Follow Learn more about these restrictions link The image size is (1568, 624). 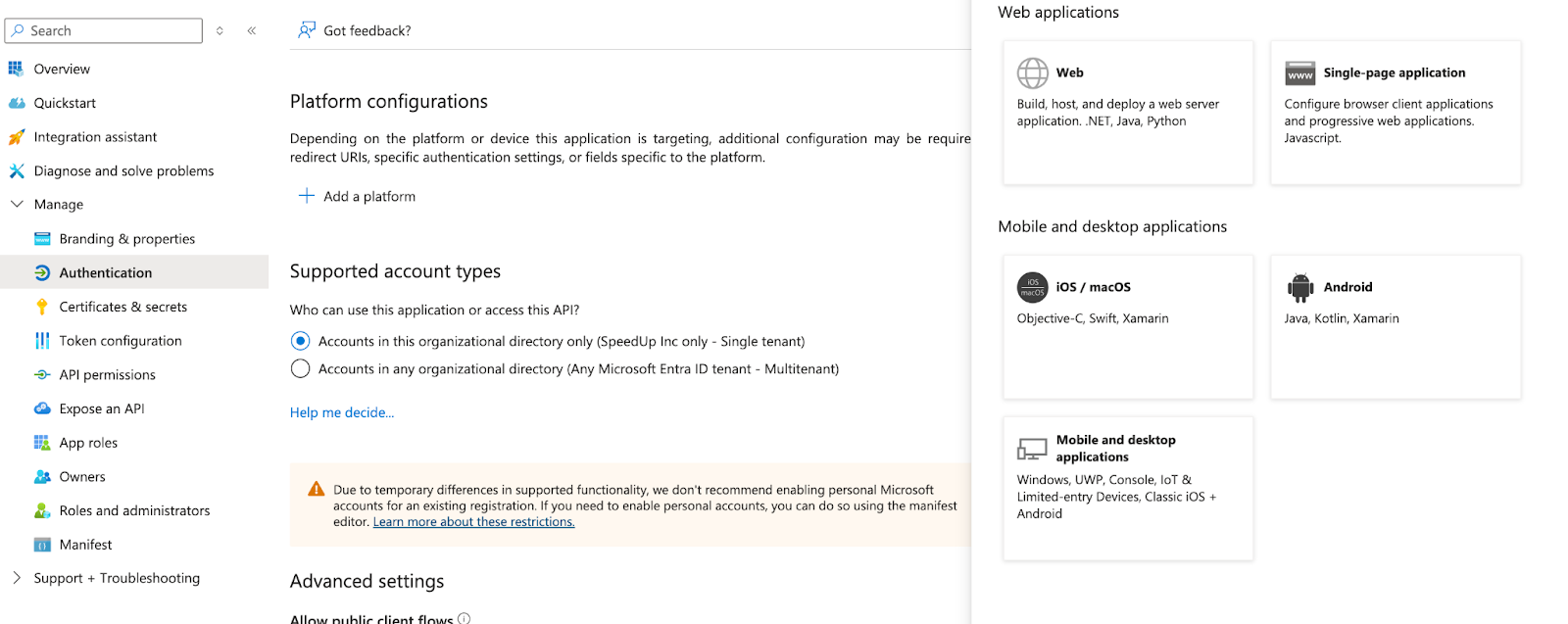473,522
